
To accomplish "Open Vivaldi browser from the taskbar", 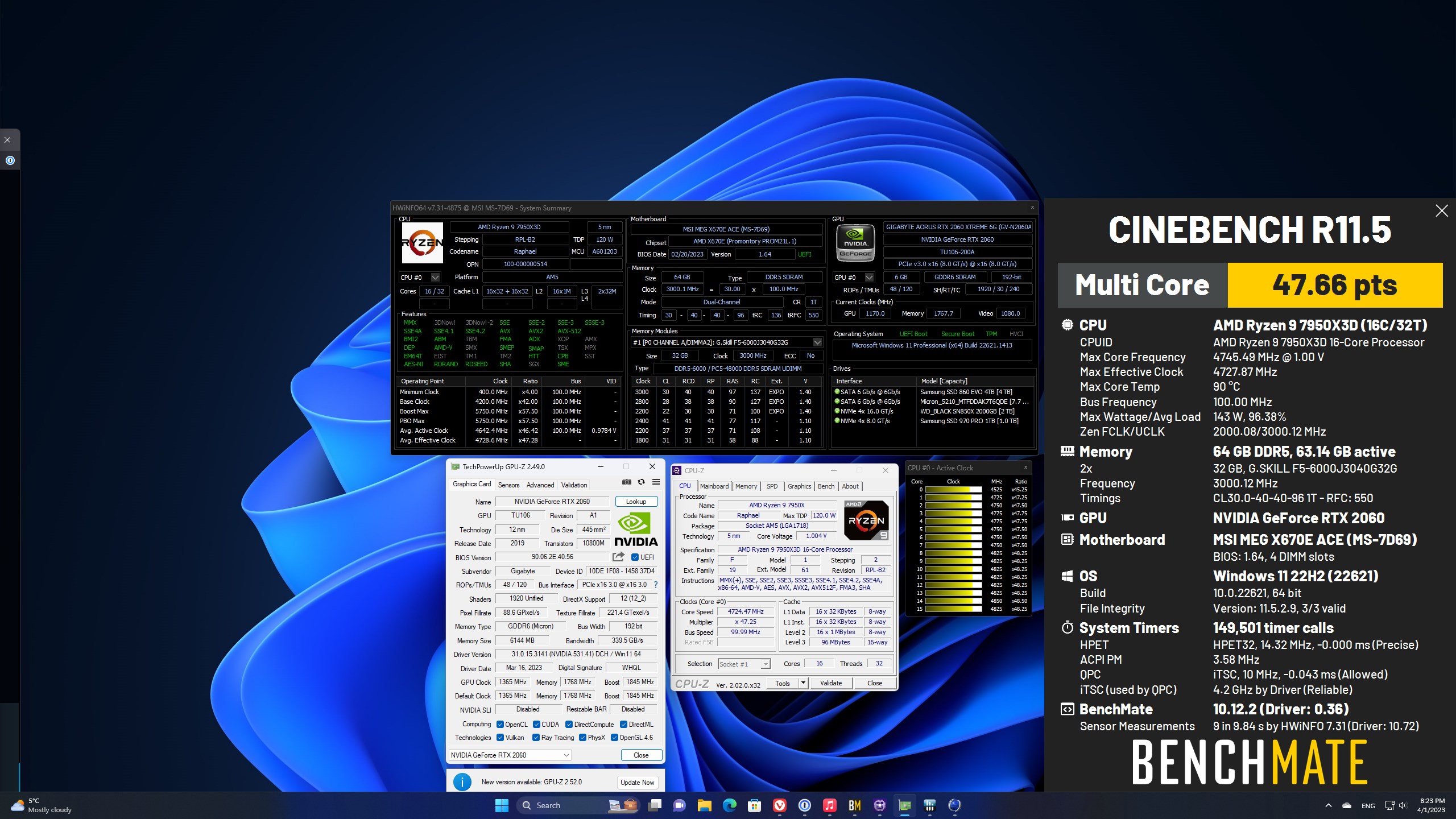I will (779, 805).
